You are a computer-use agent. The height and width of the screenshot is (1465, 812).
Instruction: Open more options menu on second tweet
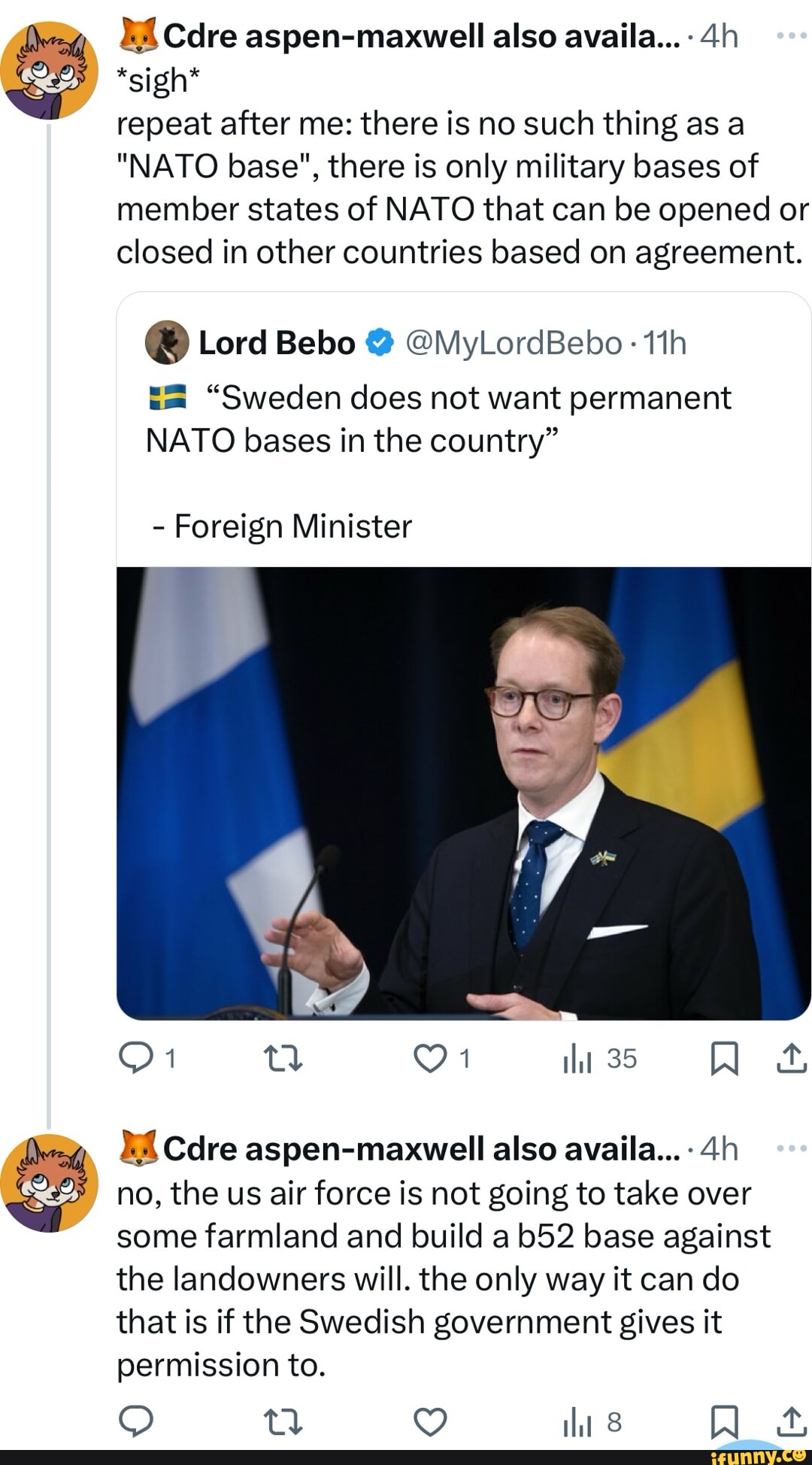tap(791, 1148)
